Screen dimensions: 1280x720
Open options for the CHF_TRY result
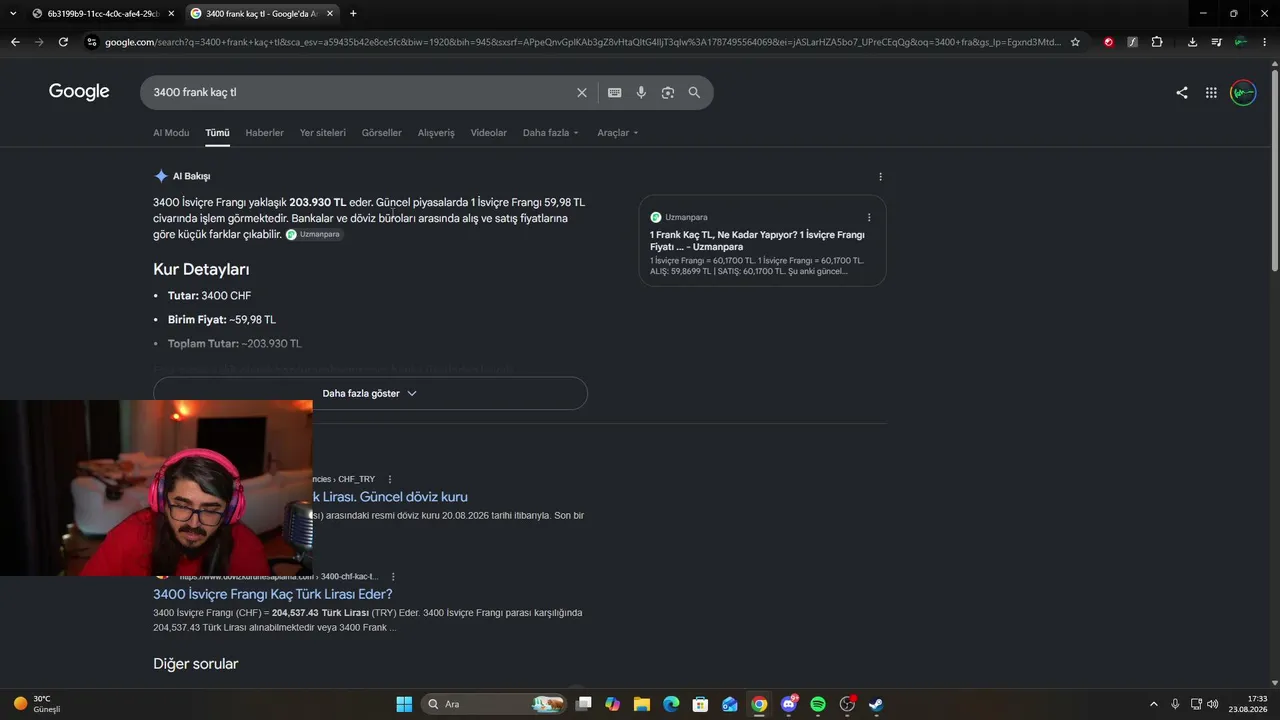pos(390,479)
